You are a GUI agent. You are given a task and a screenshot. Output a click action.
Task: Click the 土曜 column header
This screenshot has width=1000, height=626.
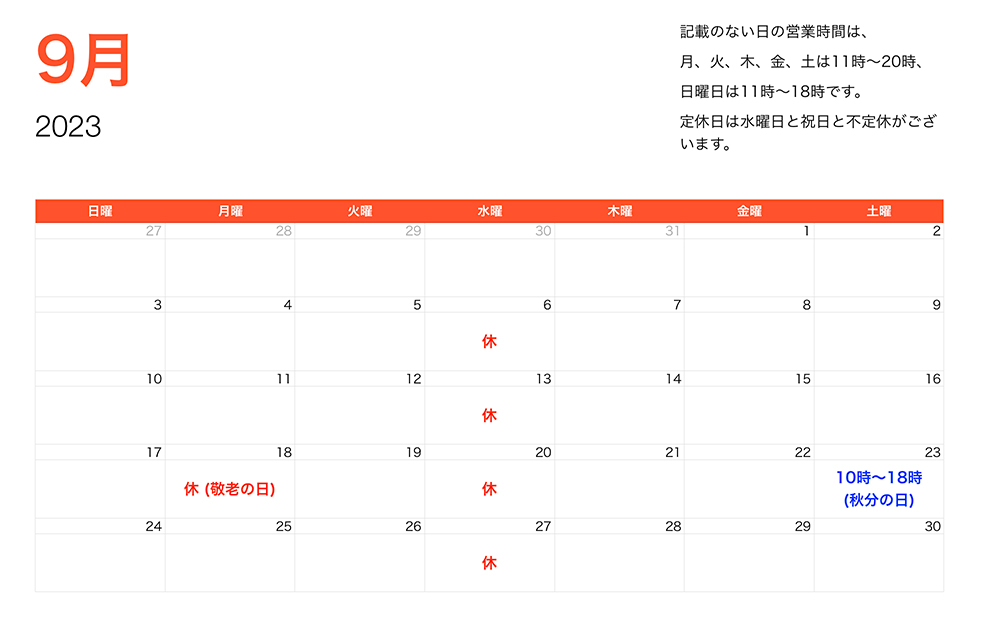click(877, 211)
